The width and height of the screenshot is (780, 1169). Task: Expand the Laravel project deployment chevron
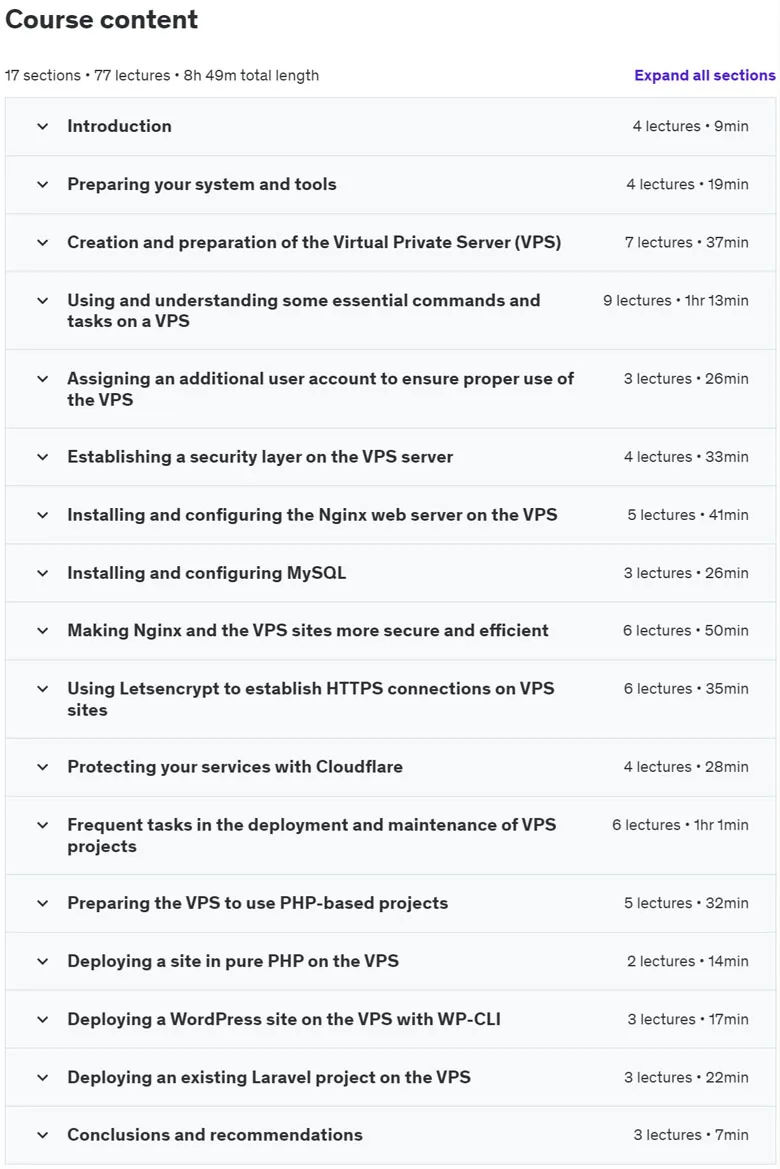[43, 1078]
